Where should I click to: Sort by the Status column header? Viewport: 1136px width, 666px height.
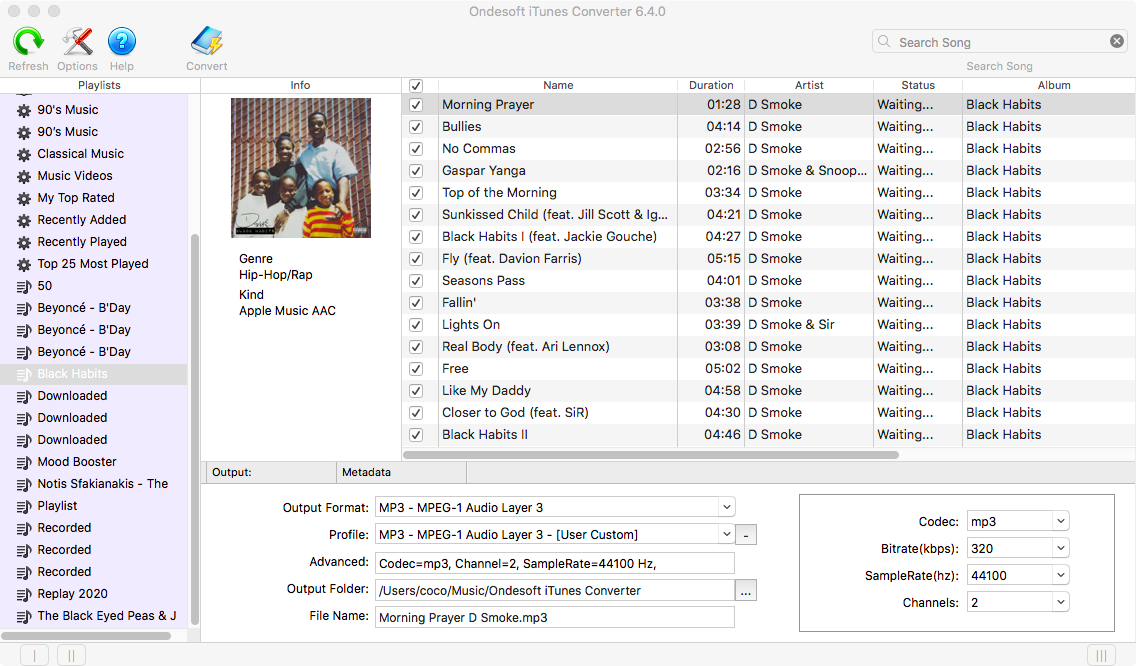[918, 85]
